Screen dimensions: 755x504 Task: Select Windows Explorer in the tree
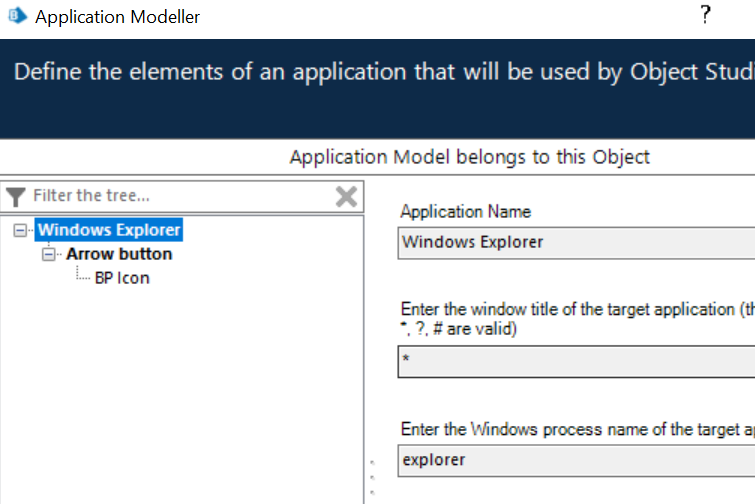click(x=109, y=230)
